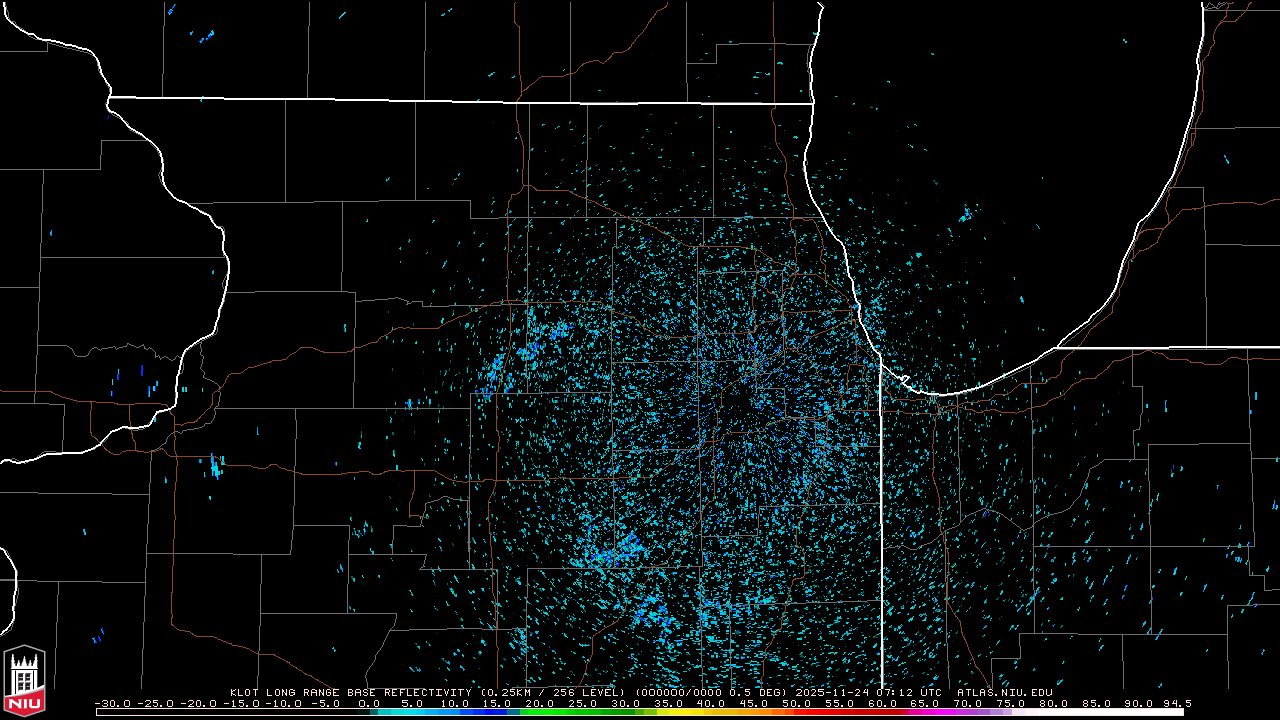This screenshot has width=1280, height=720.
Task: Click the '0.0' reflectivity scale label
Action: click(369, 704)
